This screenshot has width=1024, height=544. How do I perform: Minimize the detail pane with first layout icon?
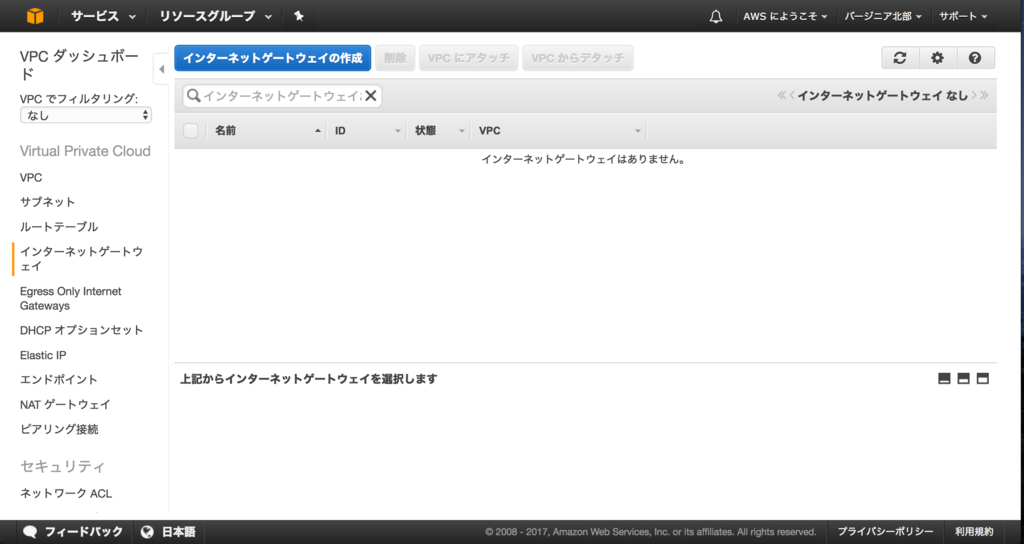tap(944, 379)
